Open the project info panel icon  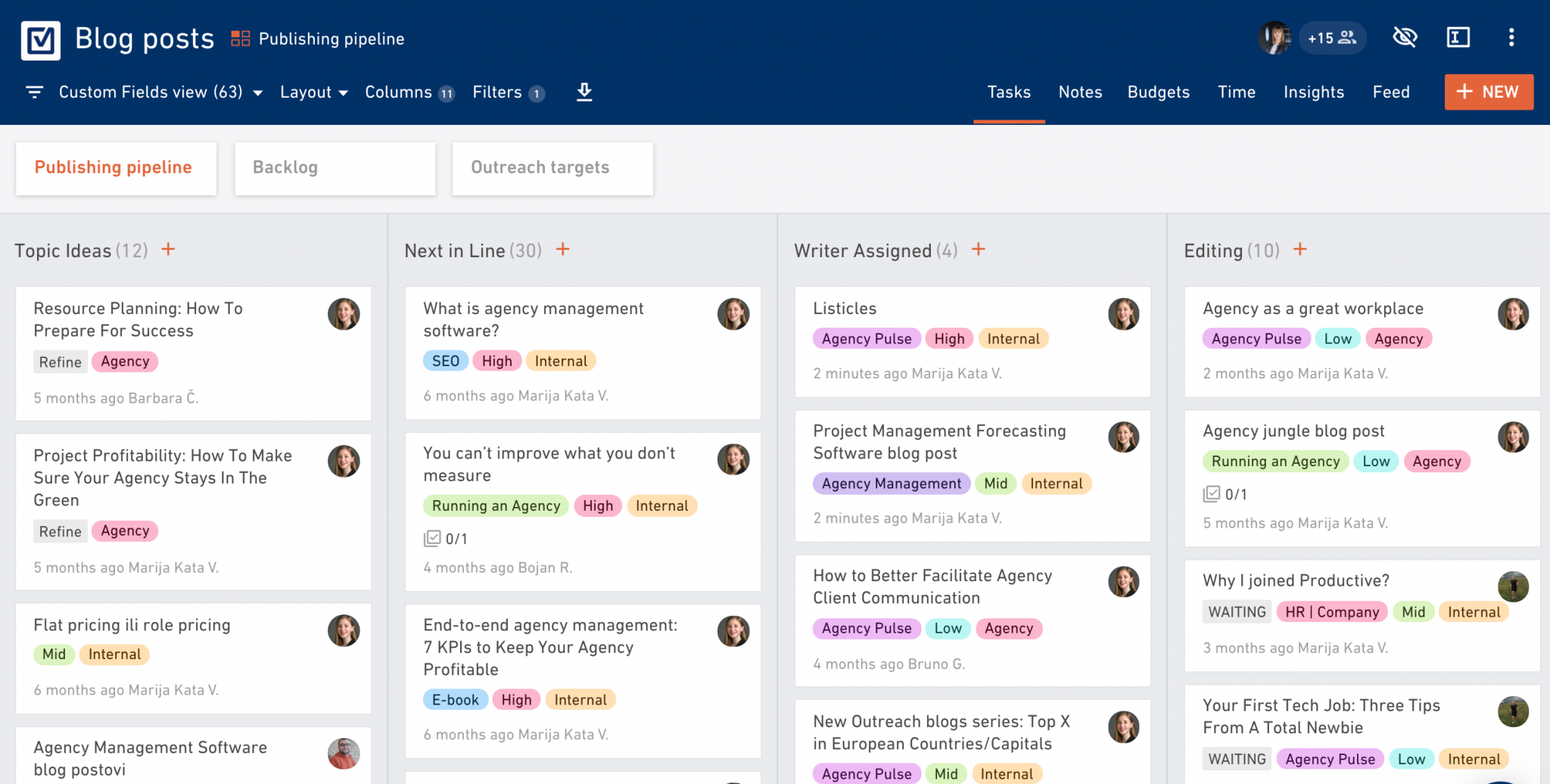(1458, 37)
